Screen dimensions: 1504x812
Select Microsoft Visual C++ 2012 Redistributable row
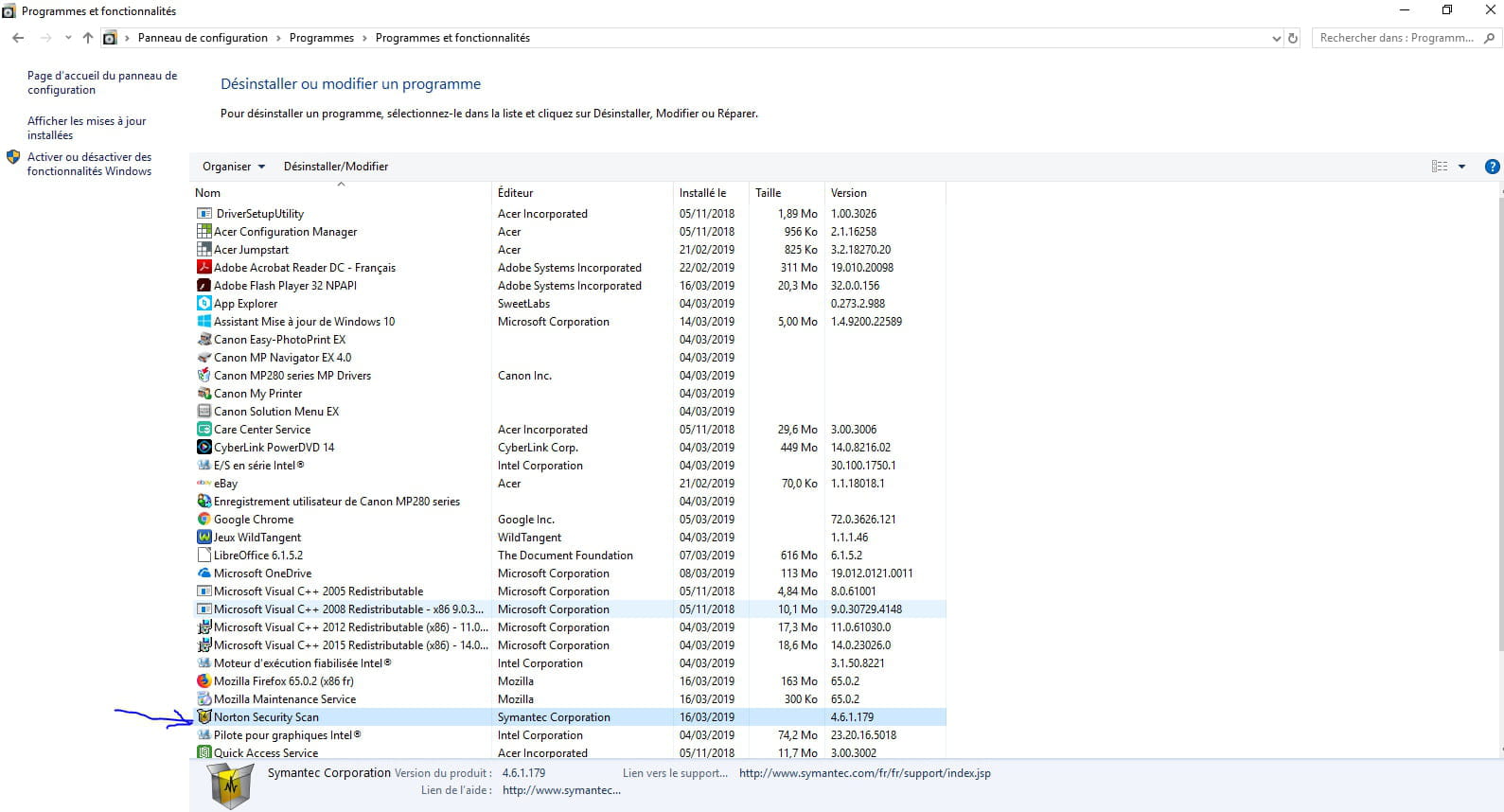coord(570,627)
